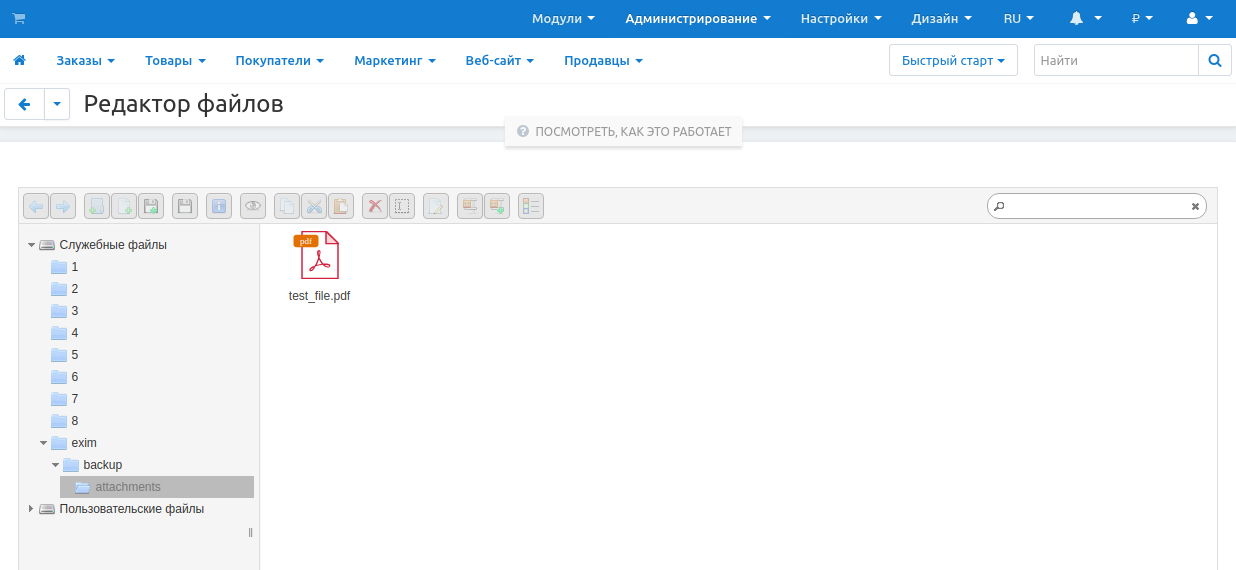Open the Модули dropdown menu

(x=563, y=18)
